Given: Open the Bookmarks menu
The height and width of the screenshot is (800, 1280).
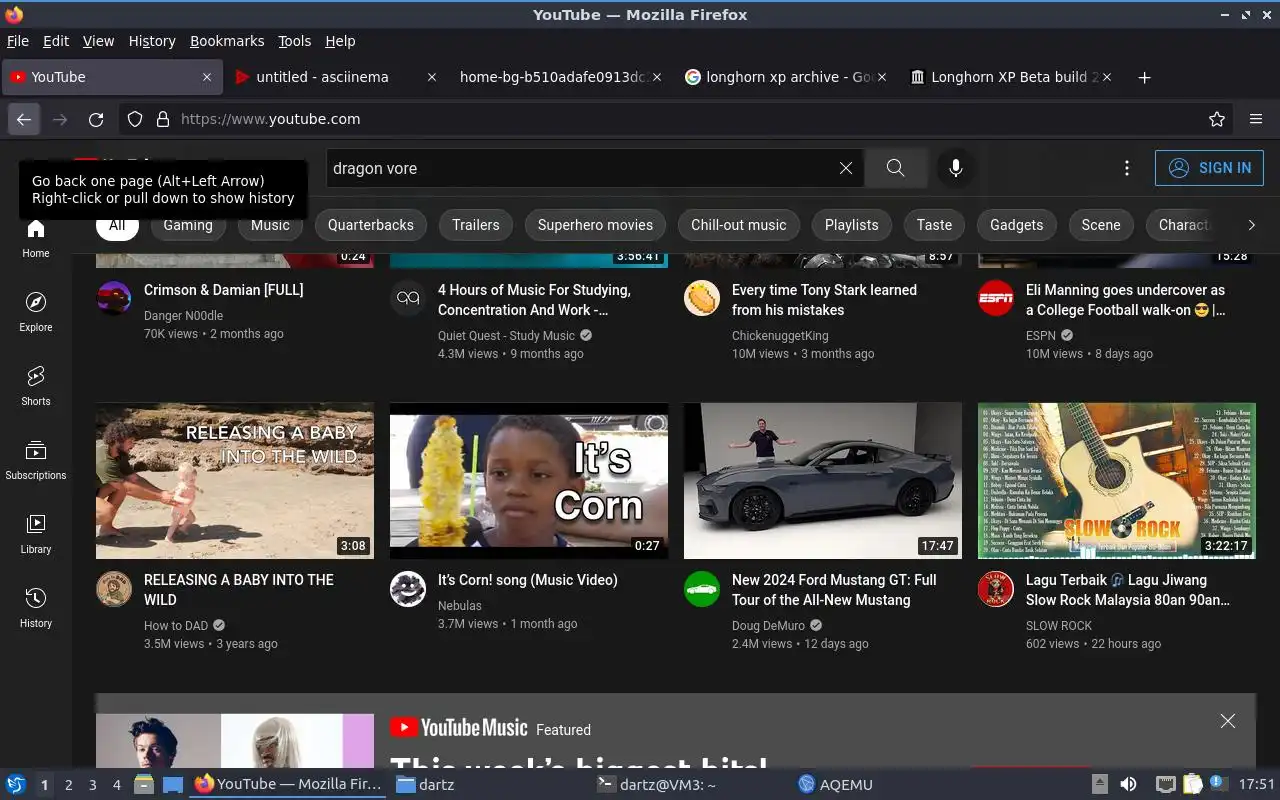Looking at the screenshot, I should 227,41.
